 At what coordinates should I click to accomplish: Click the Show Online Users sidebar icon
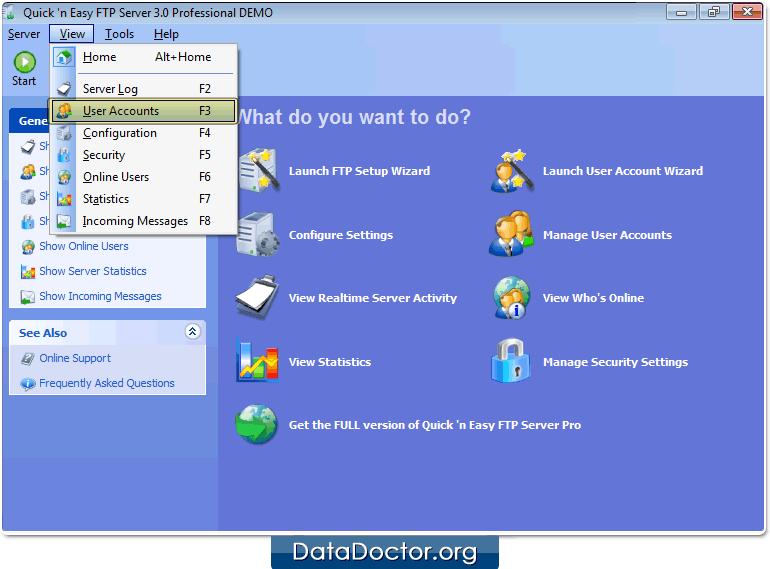pos(28,246)
